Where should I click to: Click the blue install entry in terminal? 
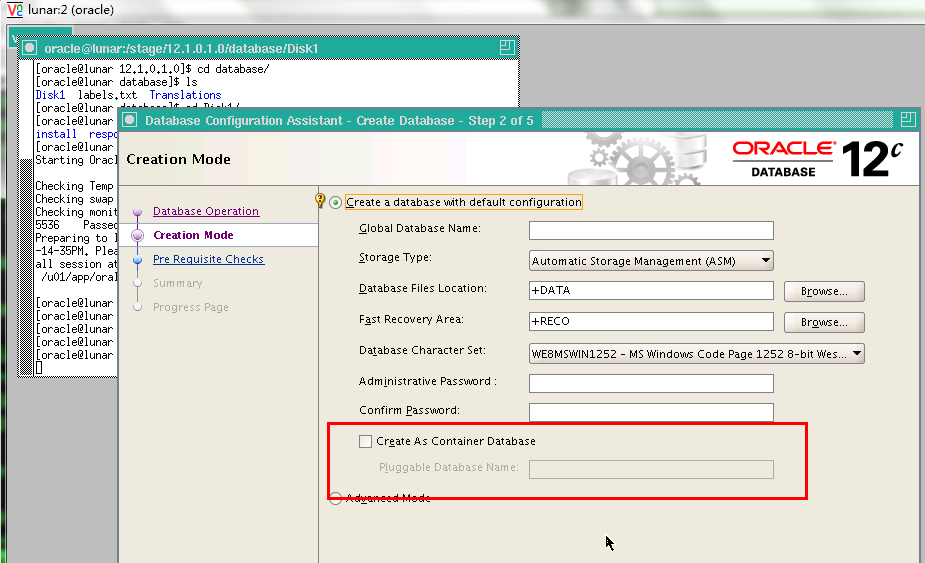coord(56,134)
